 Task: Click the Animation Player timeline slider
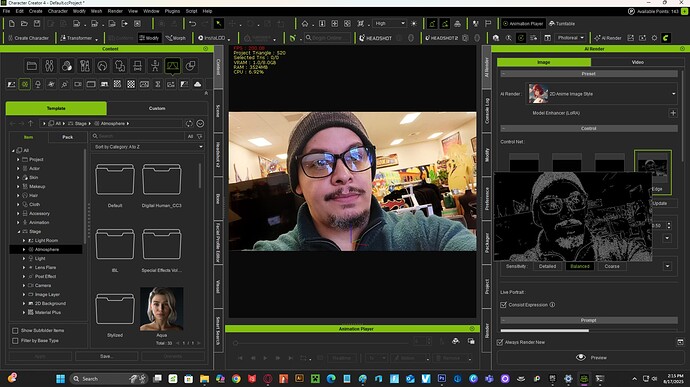click(322, 343)
